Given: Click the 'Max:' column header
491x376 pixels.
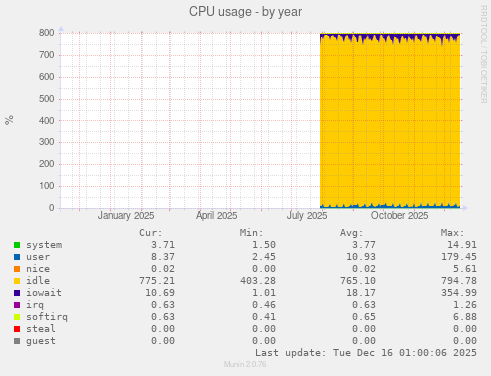Looking at the screenshot, I should 452,233.
